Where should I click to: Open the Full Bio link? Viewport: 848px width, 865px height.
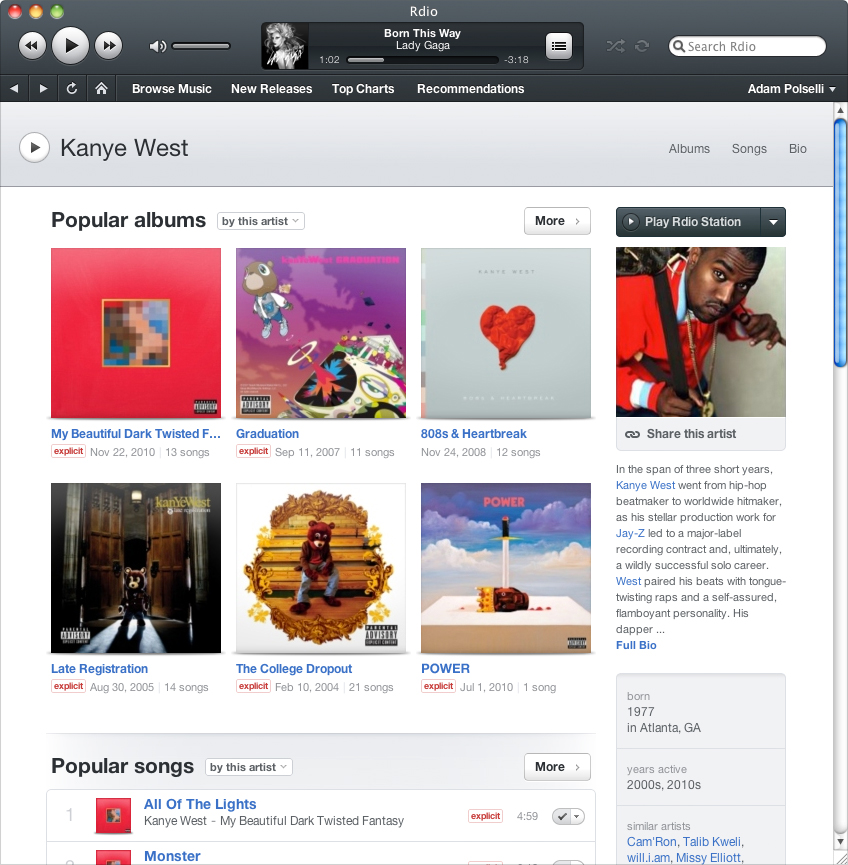tap(636, 645)
